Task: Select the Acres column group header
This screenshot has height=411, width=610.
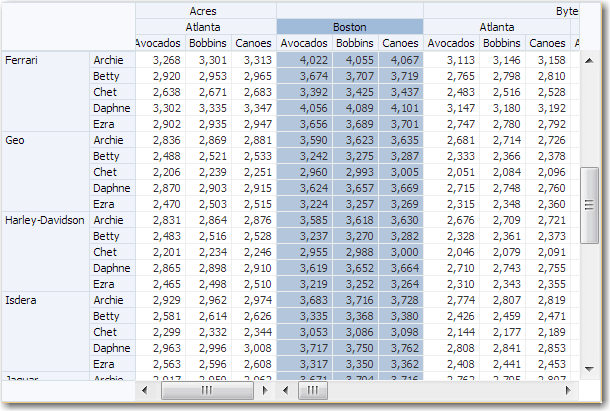Action: [x=206, y=11]
